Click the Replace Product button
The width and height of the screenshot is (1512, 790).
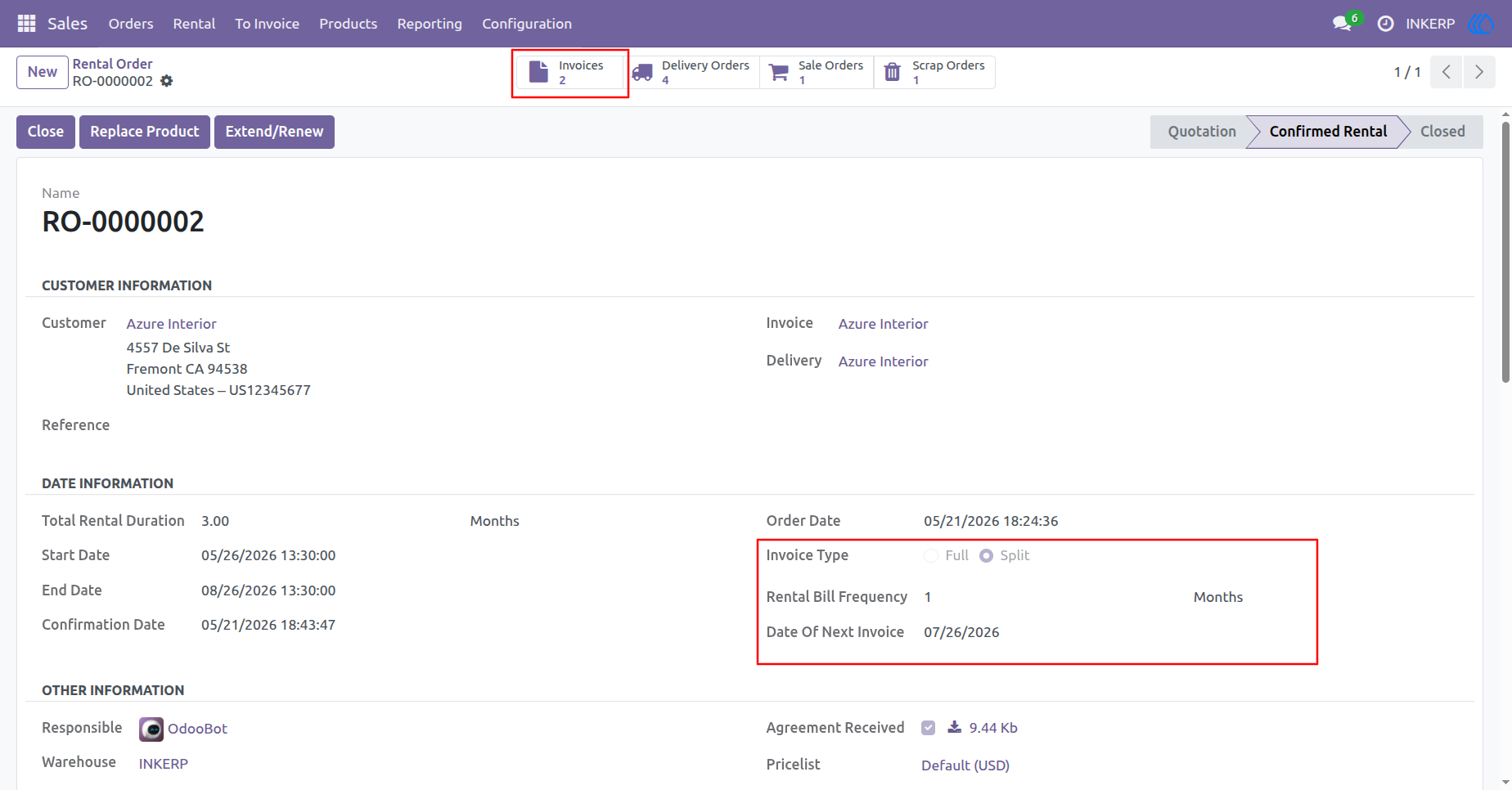[x=145, y=132]
